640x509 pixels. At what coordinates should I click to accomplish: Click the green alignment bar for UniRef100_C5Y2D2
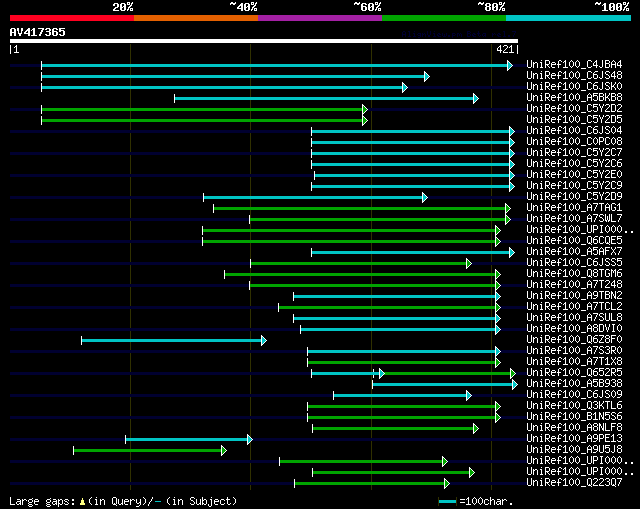[204, 109]
